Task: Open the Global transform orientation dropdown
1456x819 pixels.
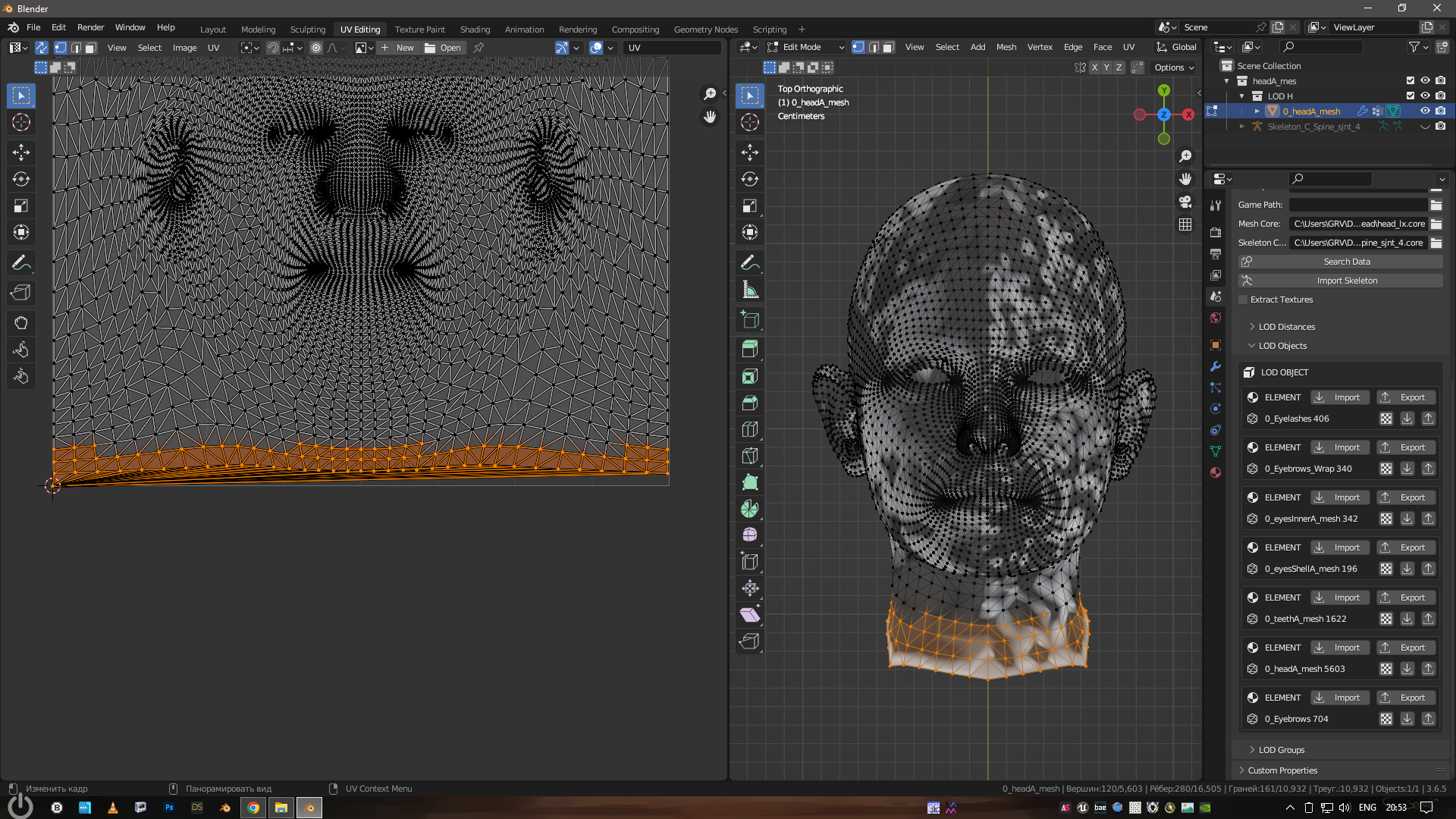Action: tap(1176, 47)
